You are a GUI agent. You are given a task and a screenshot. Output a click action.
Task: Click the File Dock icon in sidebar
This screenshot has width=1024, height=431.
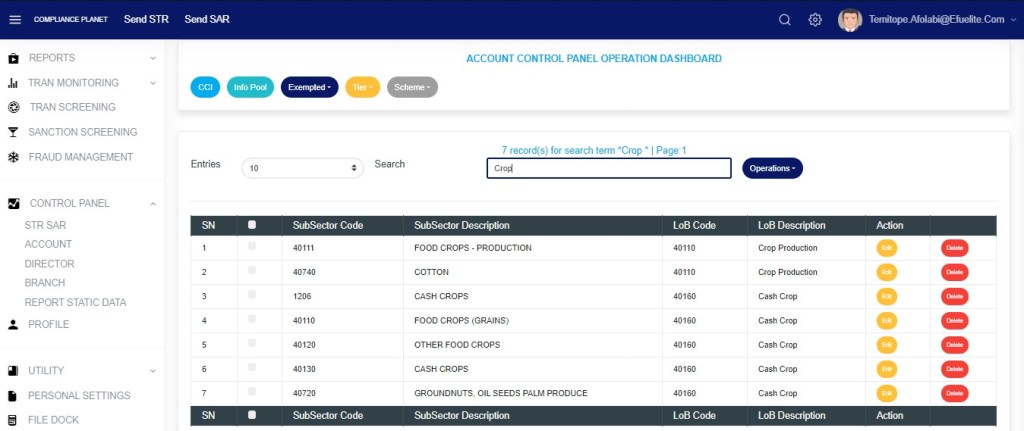pyautogui.click(x=13, y=420)
